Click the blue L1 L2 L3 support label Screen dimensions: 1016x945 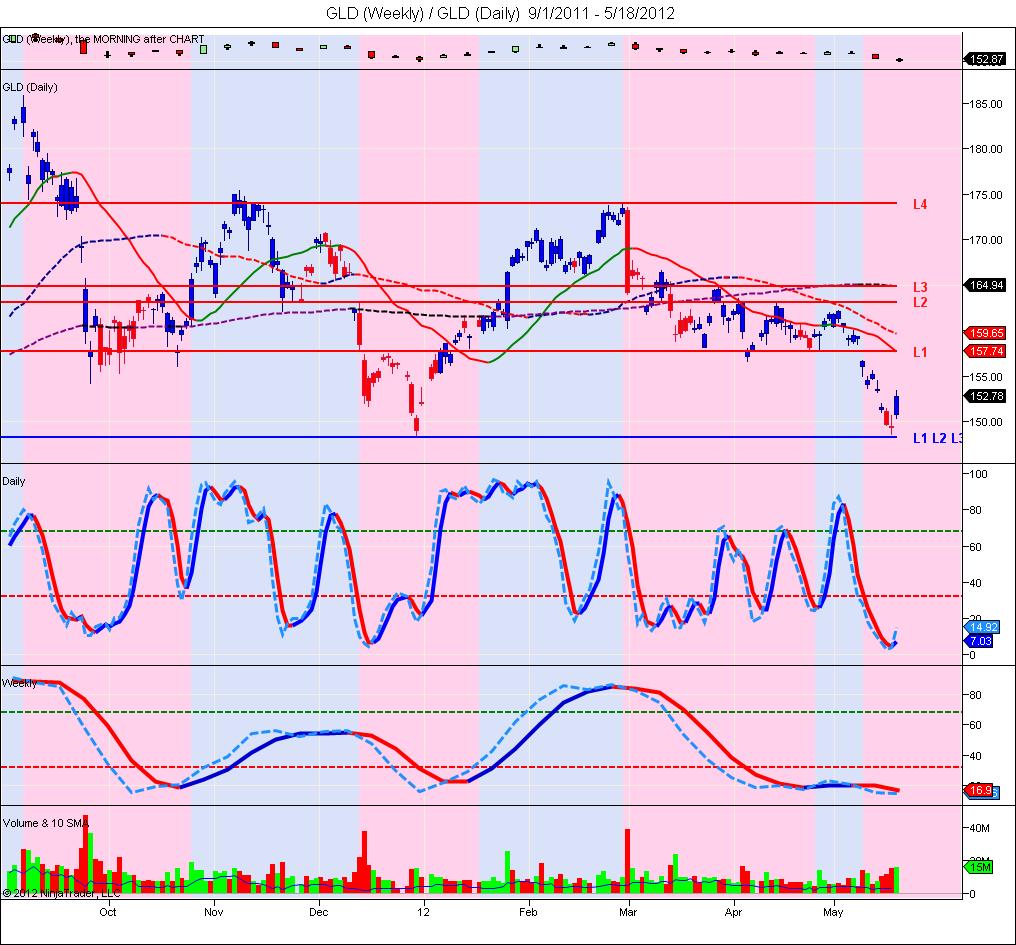click(938, 438)
